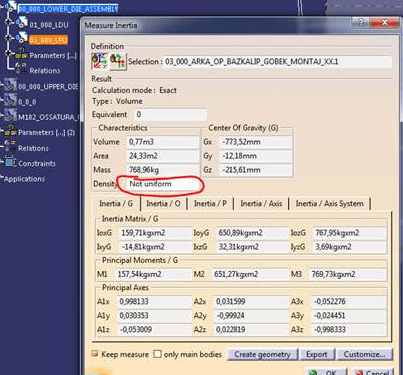Click the M1 value 157,54kgxm2

[153, 274]
